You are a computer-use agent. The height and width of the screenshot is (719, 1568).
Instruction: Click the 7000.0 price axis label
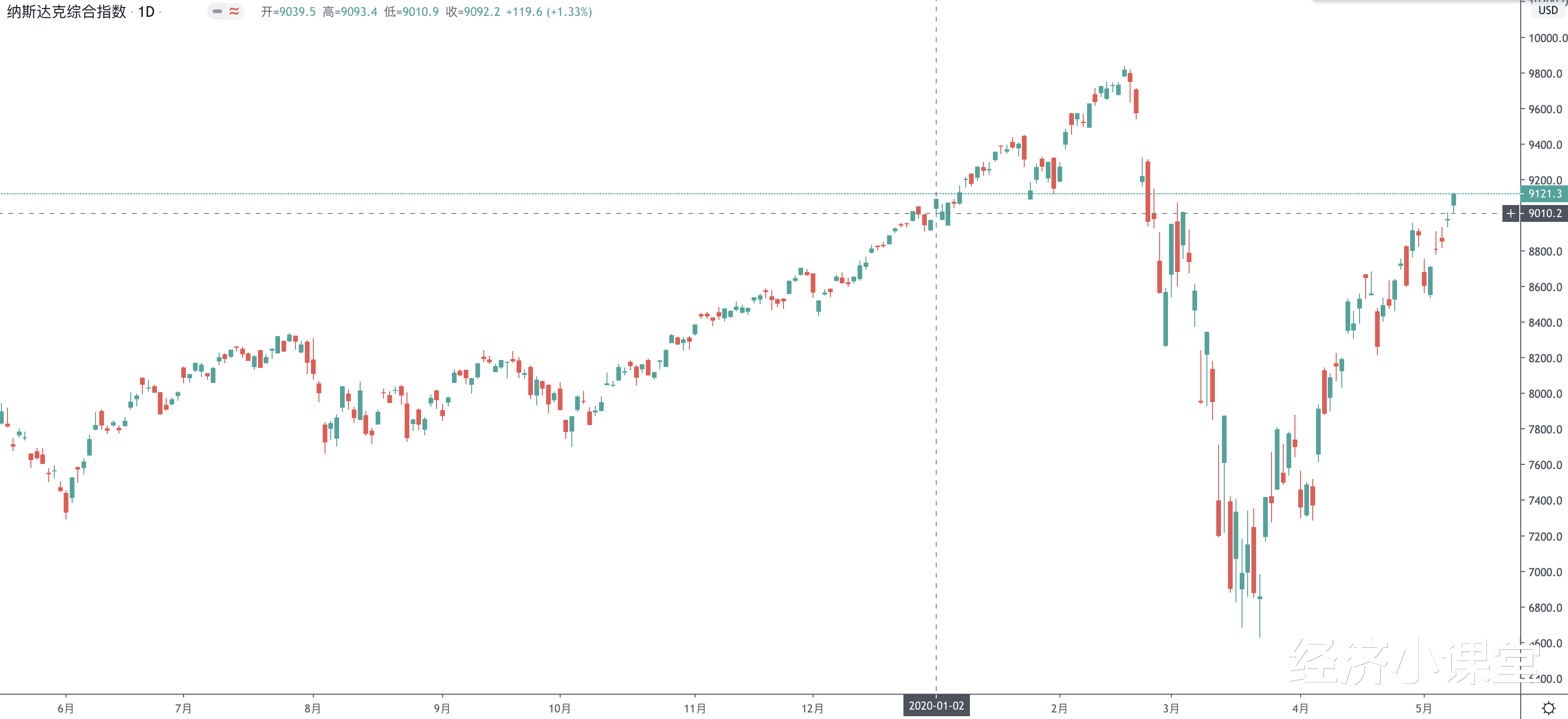[x=1545, y=572]
